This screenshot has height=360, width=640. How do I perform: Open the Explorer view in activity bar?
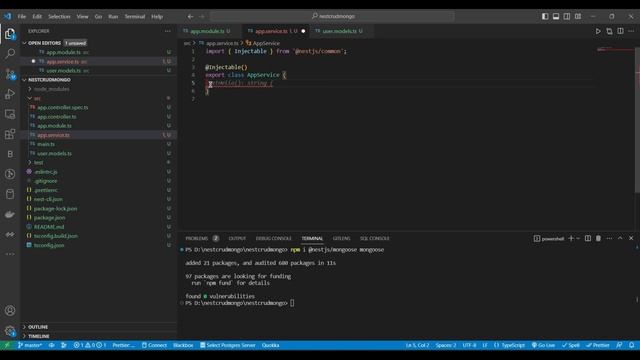pos(10,33)
